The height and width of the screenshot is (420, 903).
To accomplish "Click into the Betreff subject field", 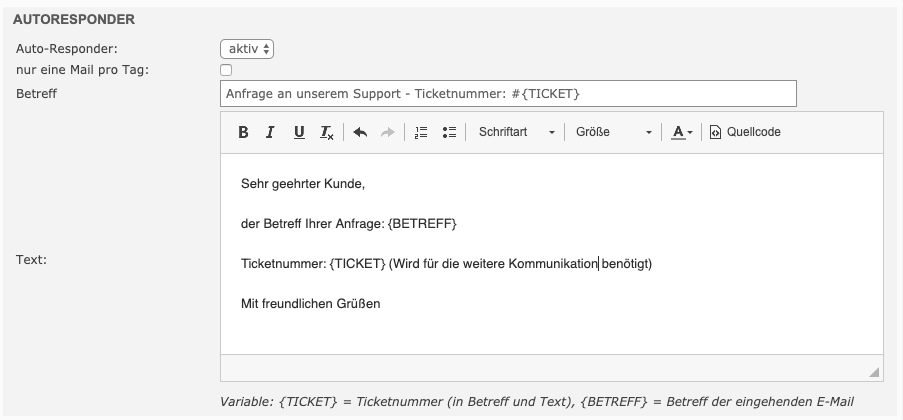I will 508,94.
